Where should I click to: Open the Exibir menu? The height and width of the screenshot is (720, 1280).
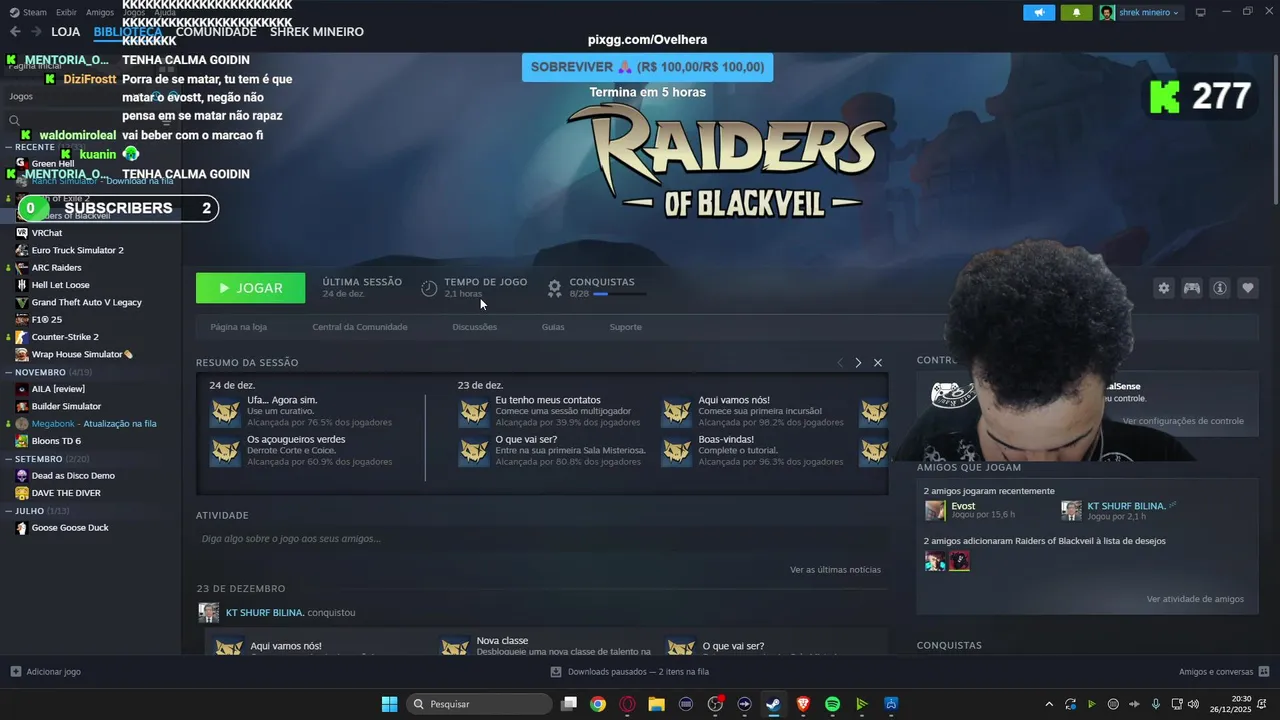click(66, 12)
